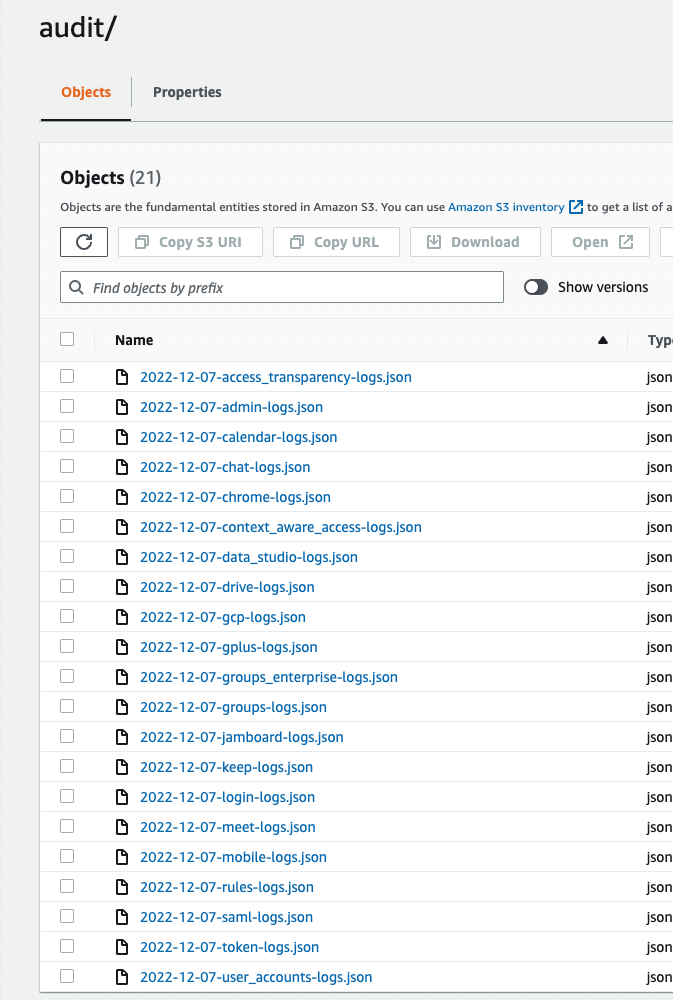Select checkbox for gplus-logs.json
Screen dimensions: 673x1000
pos(67,646)
